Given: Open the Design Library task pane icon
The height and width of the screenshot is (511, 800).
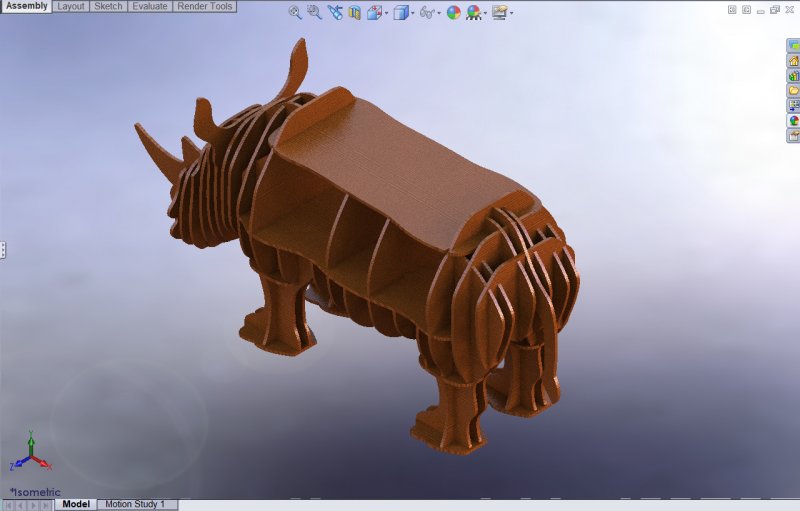Looking at the screenshot, I should [794, 76].
